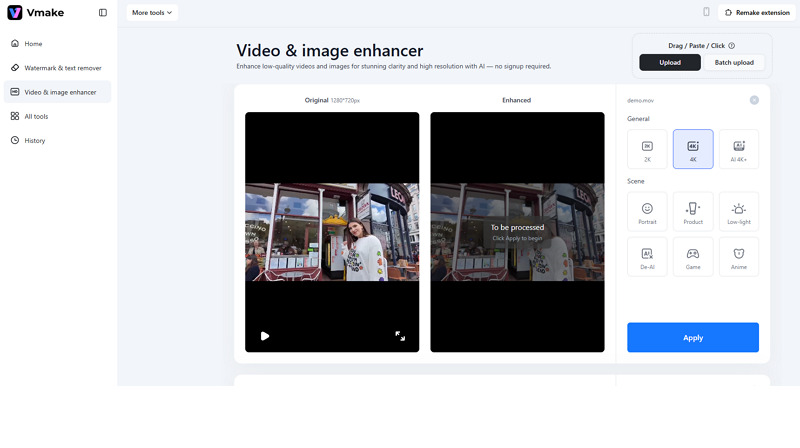
Task: Remove the demo.mov file with X
Action: click(x=754, y=100)
